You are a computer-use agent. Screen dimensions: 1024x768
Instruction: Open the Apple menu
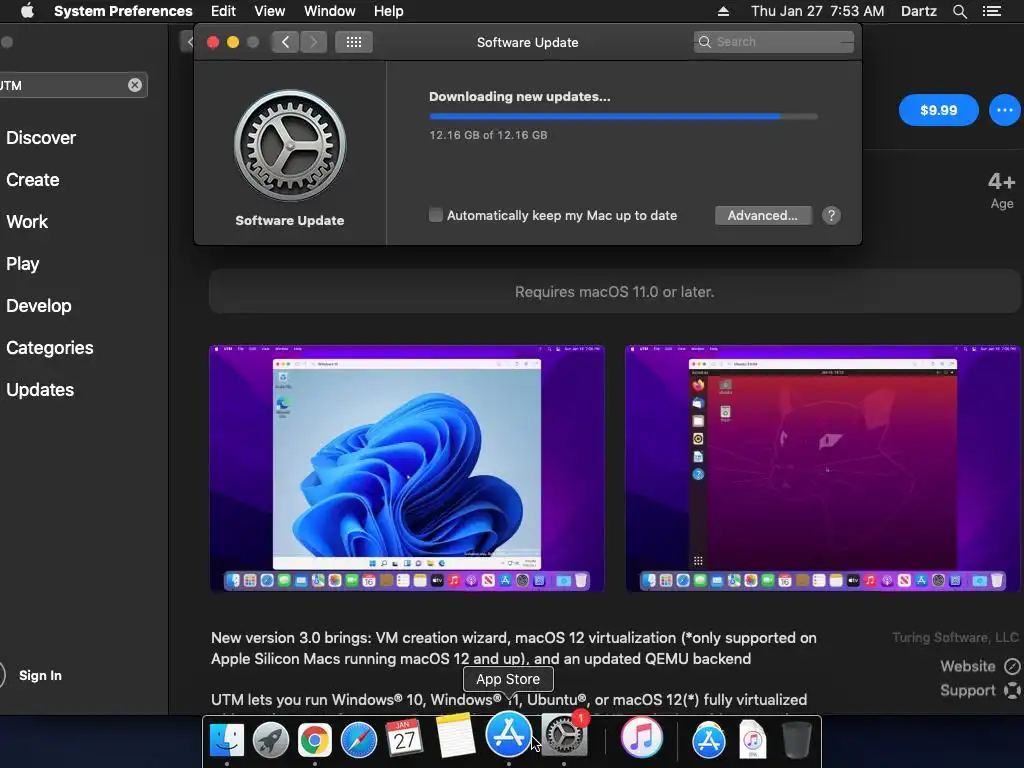(27, 11)
